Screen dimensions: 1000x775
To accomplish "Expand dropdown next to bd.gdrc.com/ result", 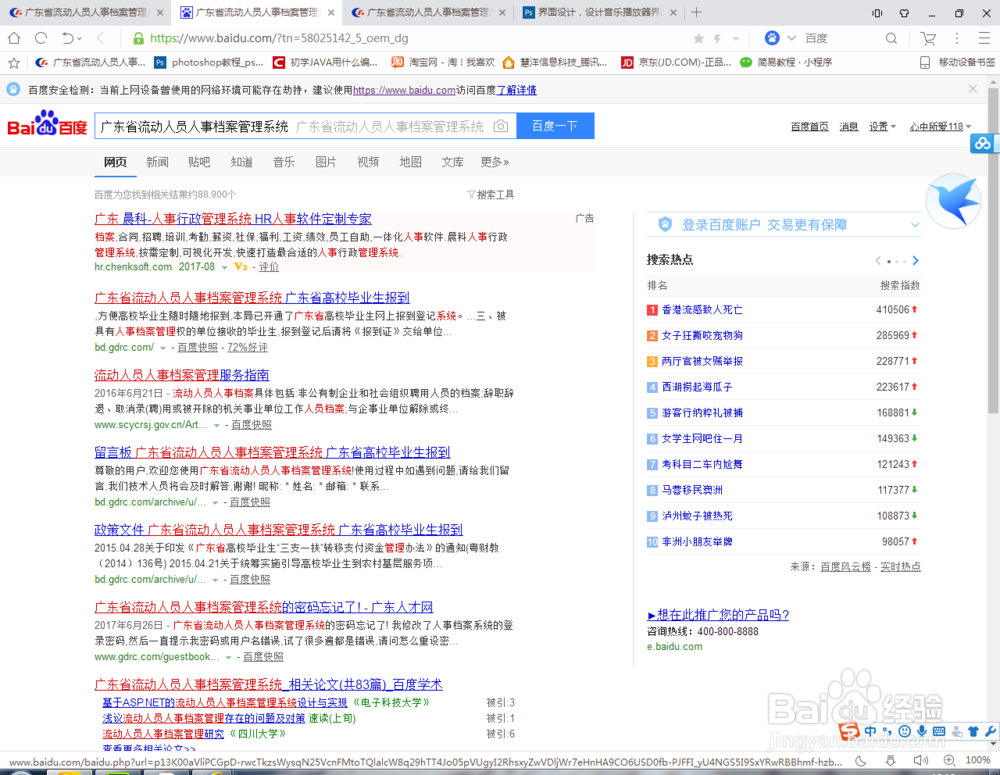I will coord(163,348).
